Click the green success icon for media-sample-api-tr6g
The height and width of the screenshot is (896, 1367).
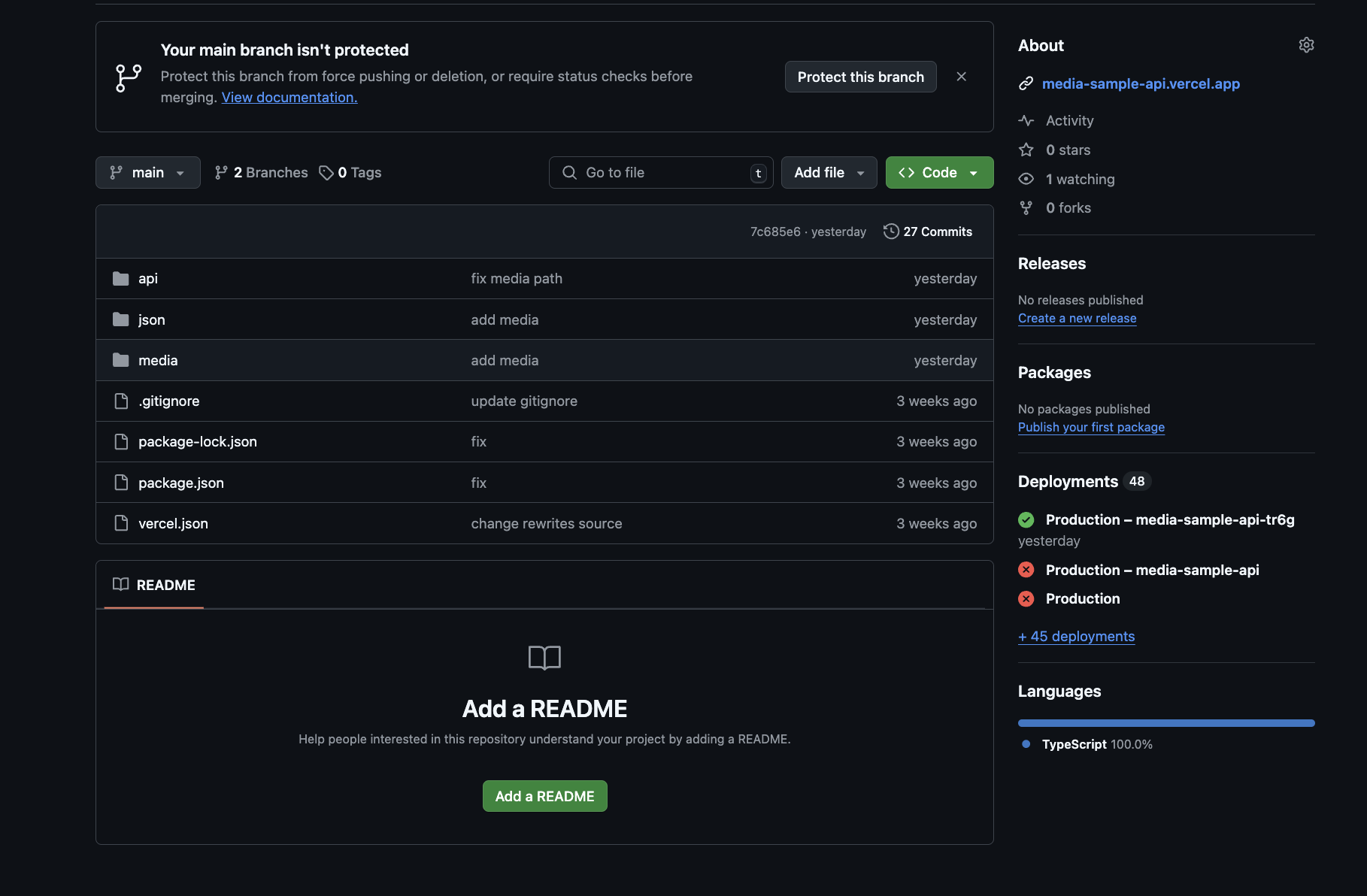click(1026, 519)
